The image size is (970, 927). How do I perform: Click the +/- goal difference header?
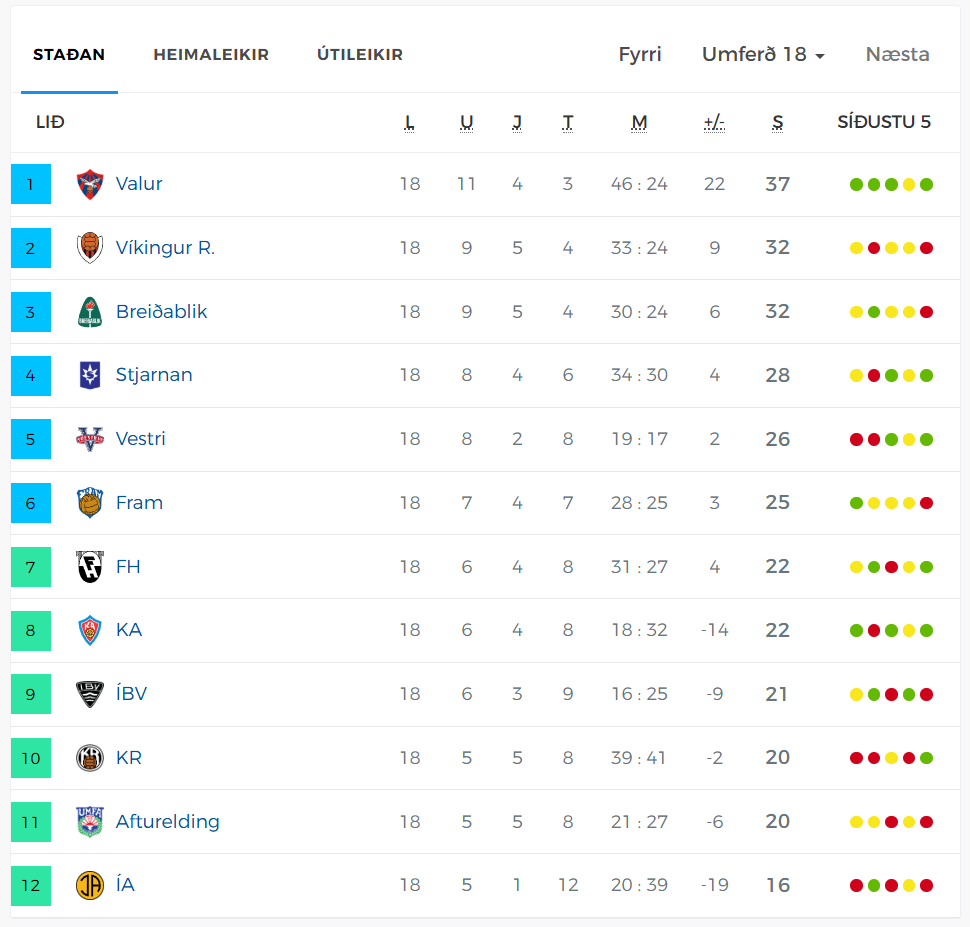tap(714, 122)
